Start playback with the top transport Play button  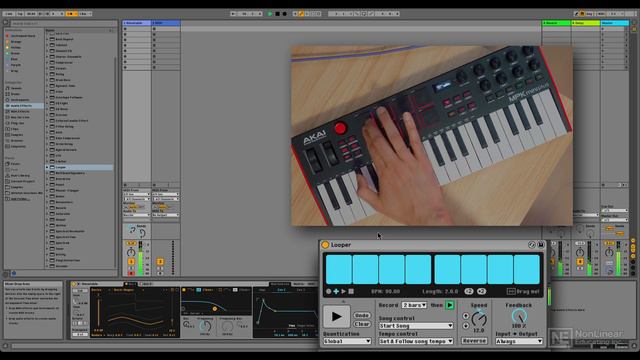(270, 13)
